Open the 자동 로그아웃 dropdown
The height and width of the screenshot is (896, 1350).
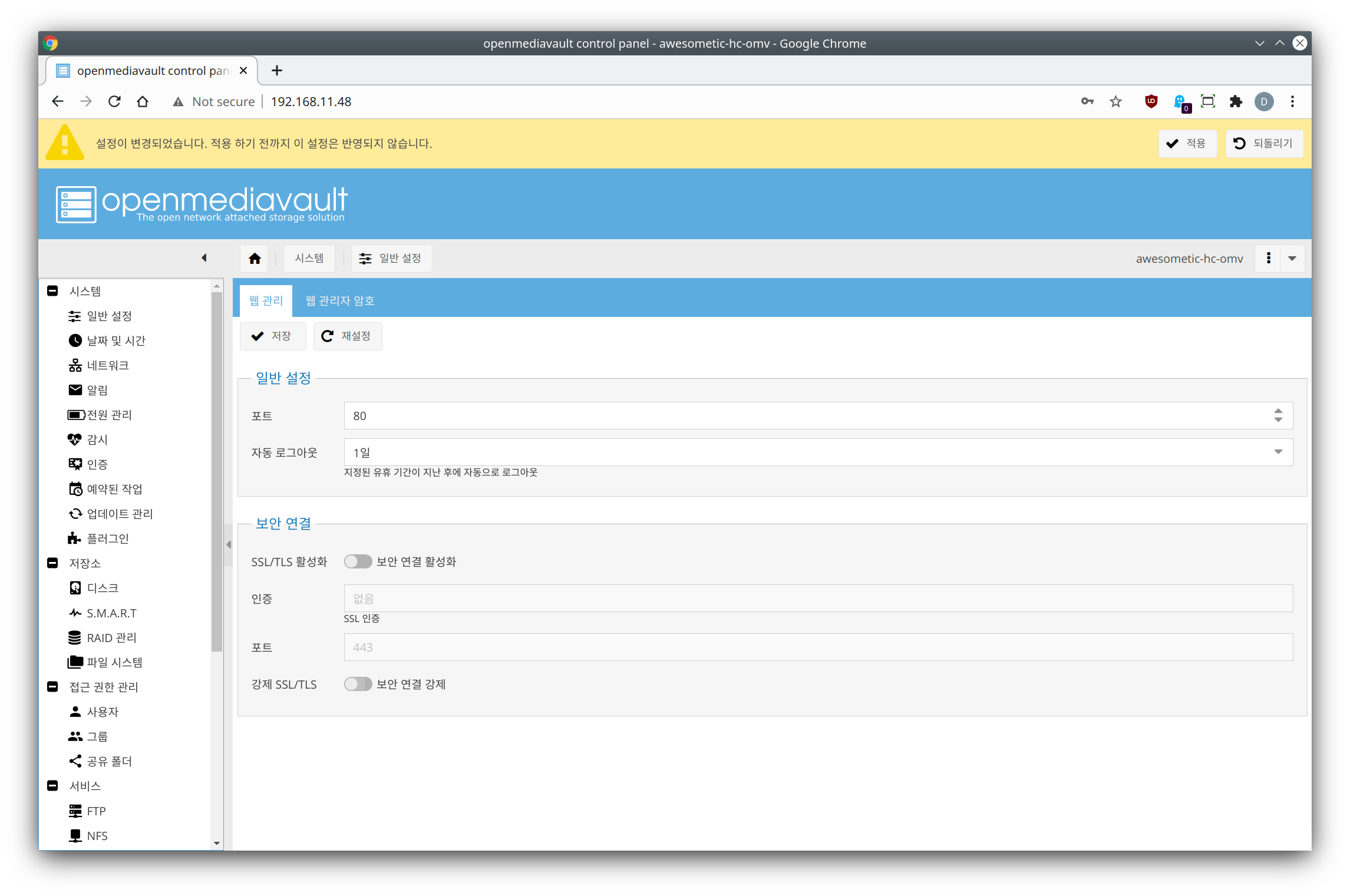[x=1278, y=452]
